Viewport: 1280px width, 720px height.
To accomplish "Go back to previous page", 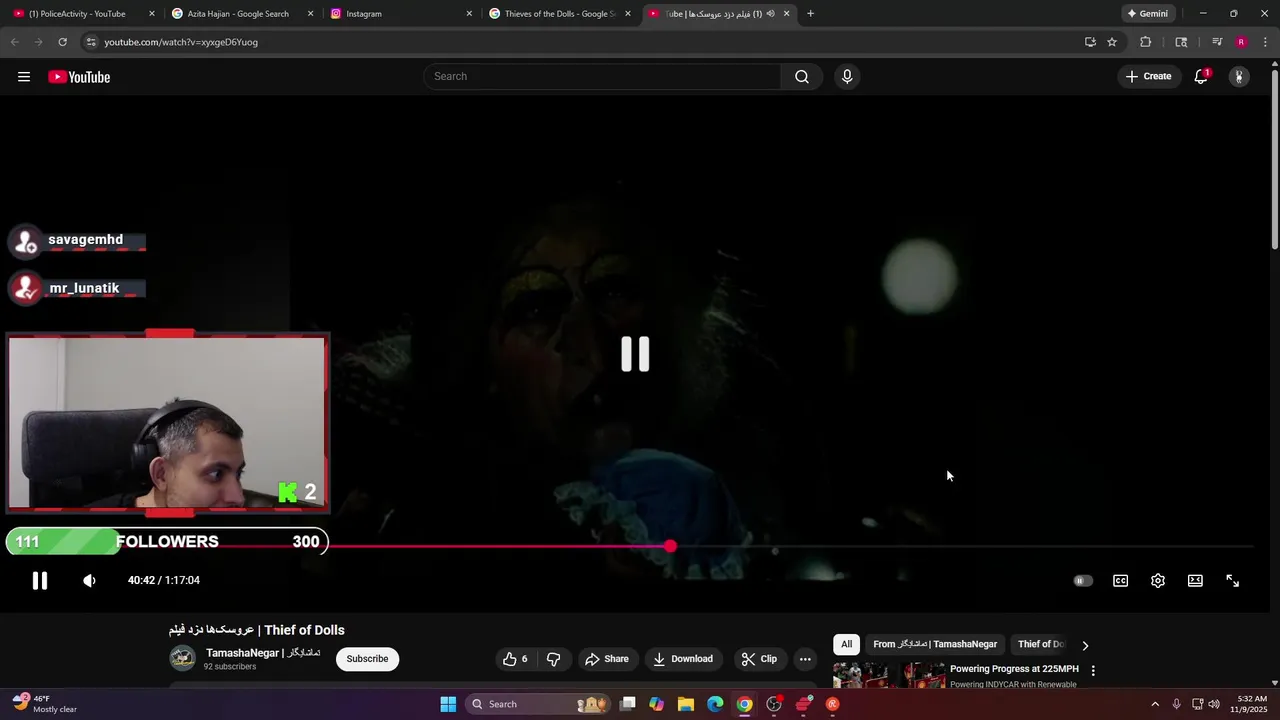I will pyautogui.click(x=15, y=42).
